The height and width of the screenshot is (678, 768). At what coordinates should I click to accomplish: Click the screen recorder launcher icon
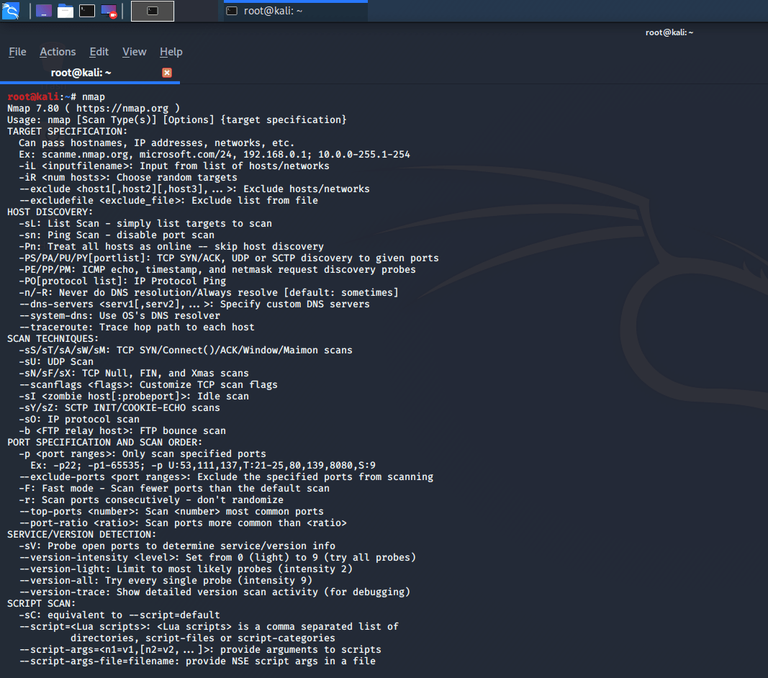[x=108, y=11]
